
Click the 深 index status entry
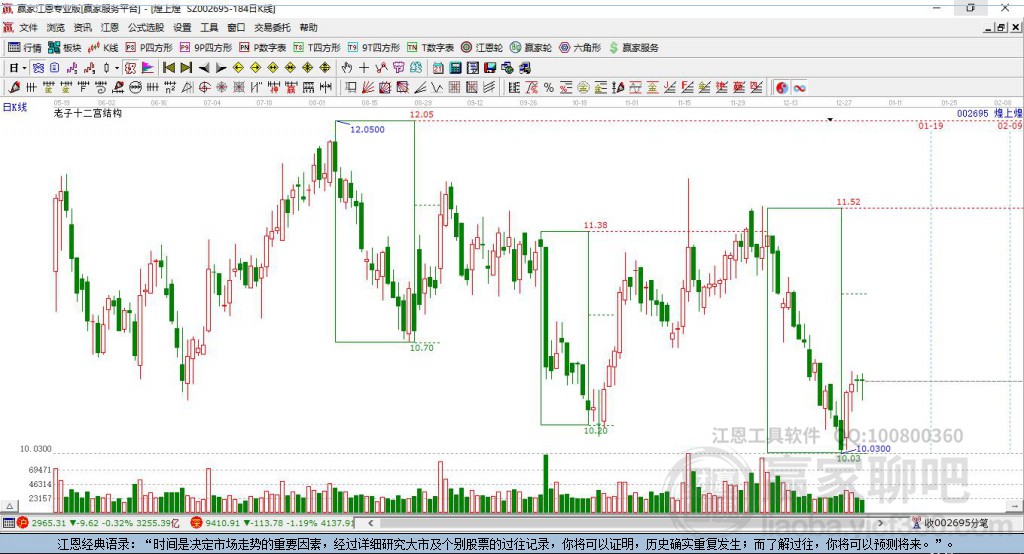pyautogui.click(x=272, y=523)
